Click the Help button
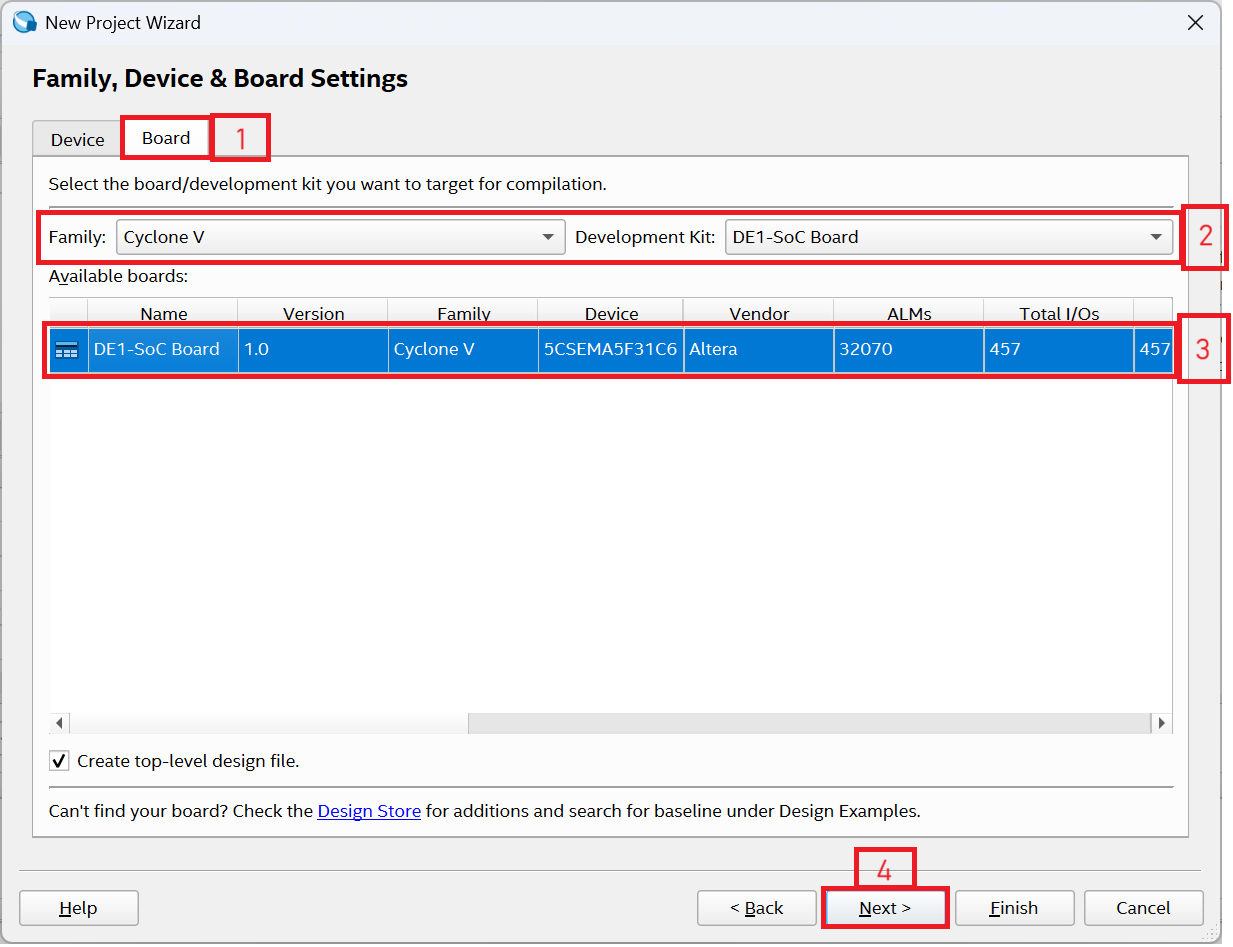 pos(79,908)
